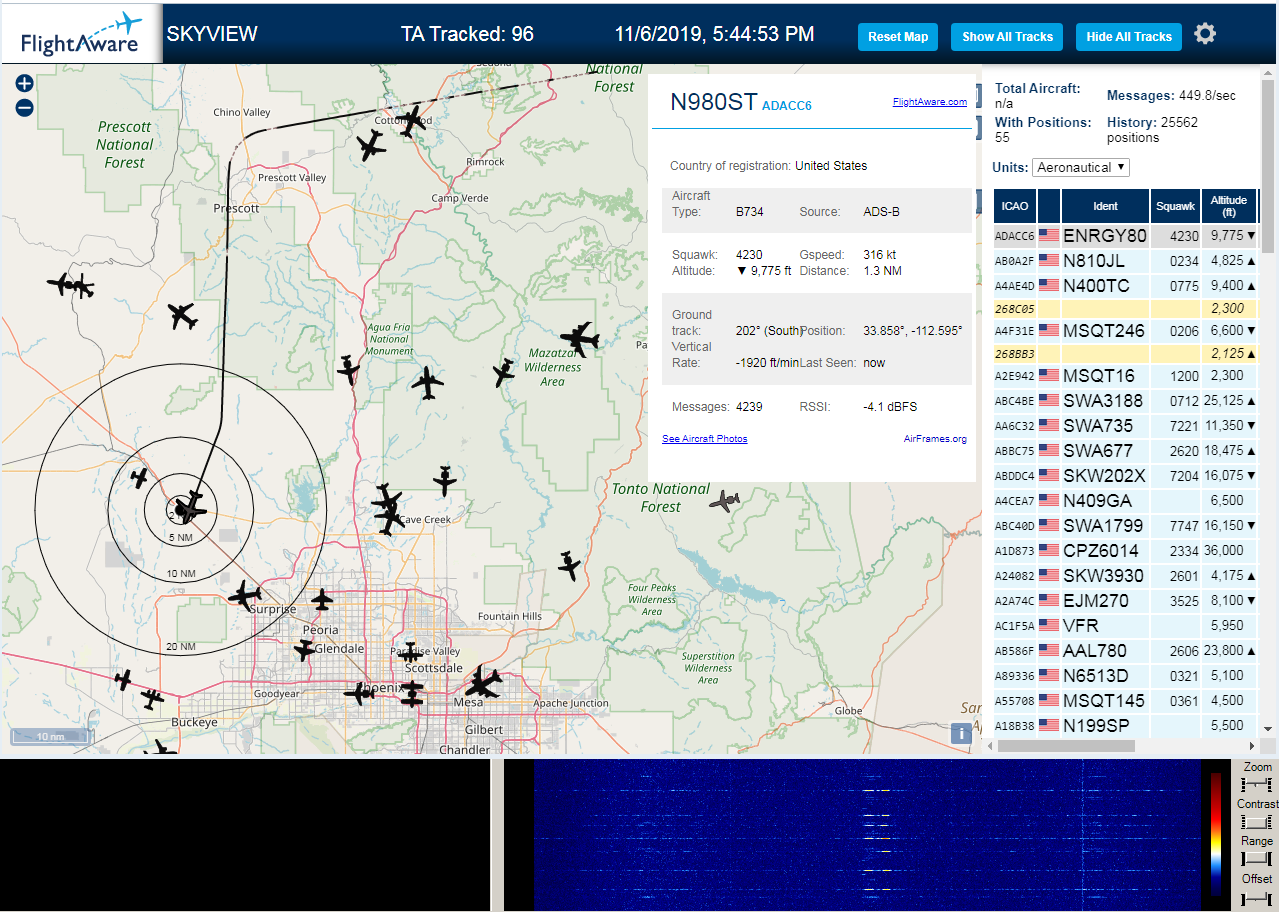The width and height of the screenshot is (1279, 913).
Task: Select aircraft icon above Mazatzal Wilderness Area
Action: pos(579,338)
